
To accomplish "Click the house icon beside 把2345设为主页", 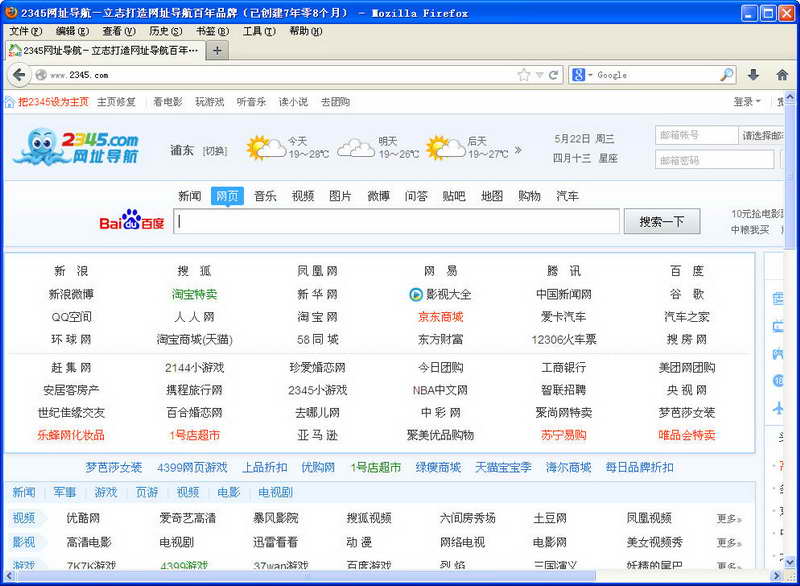I will [x=10, y=102].
